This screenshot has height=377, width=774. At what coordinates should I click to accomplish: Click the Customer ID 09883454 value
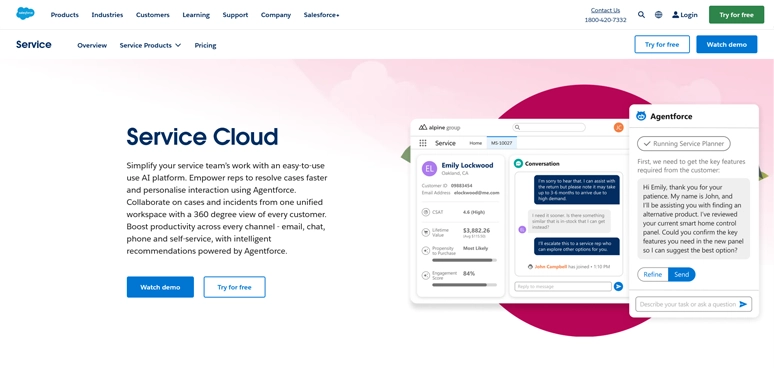(x=462, y=186)
